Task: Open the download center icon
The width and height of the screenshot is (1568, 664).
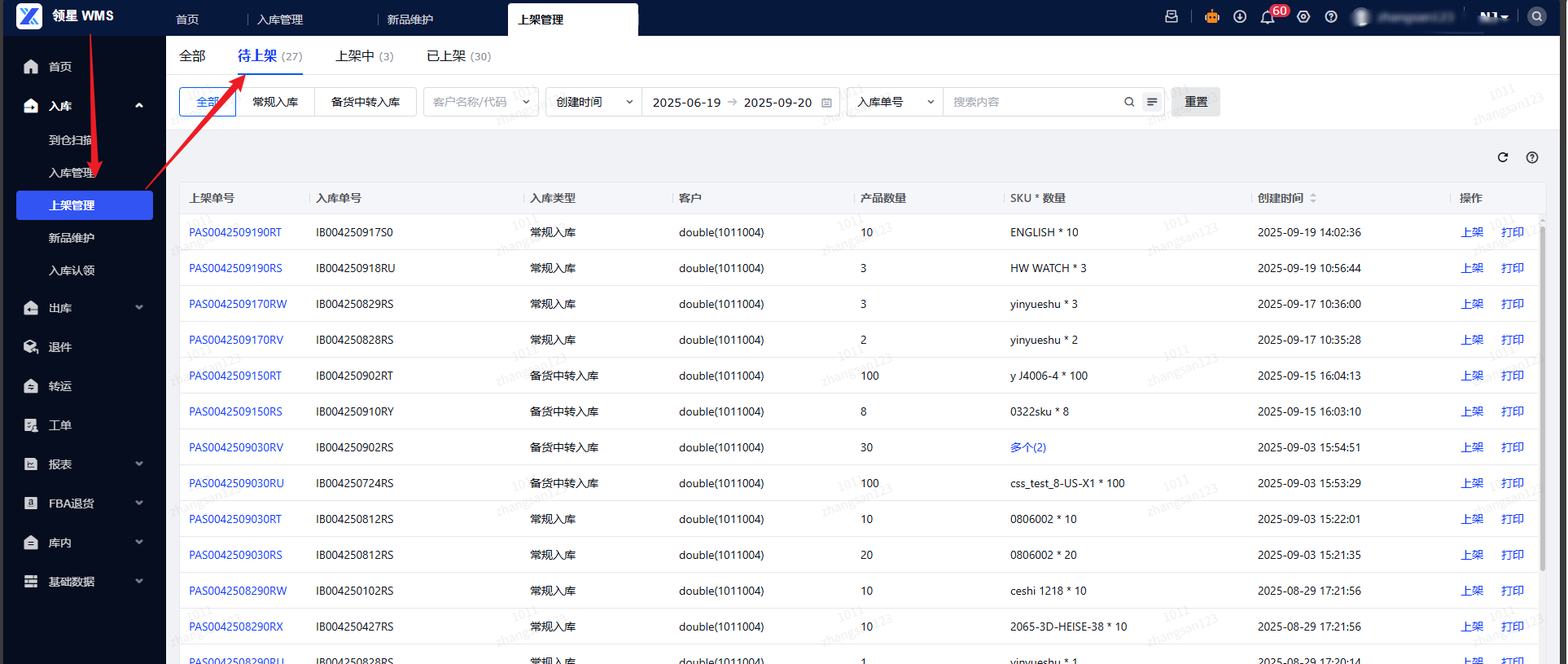Action: [1239, 17]
